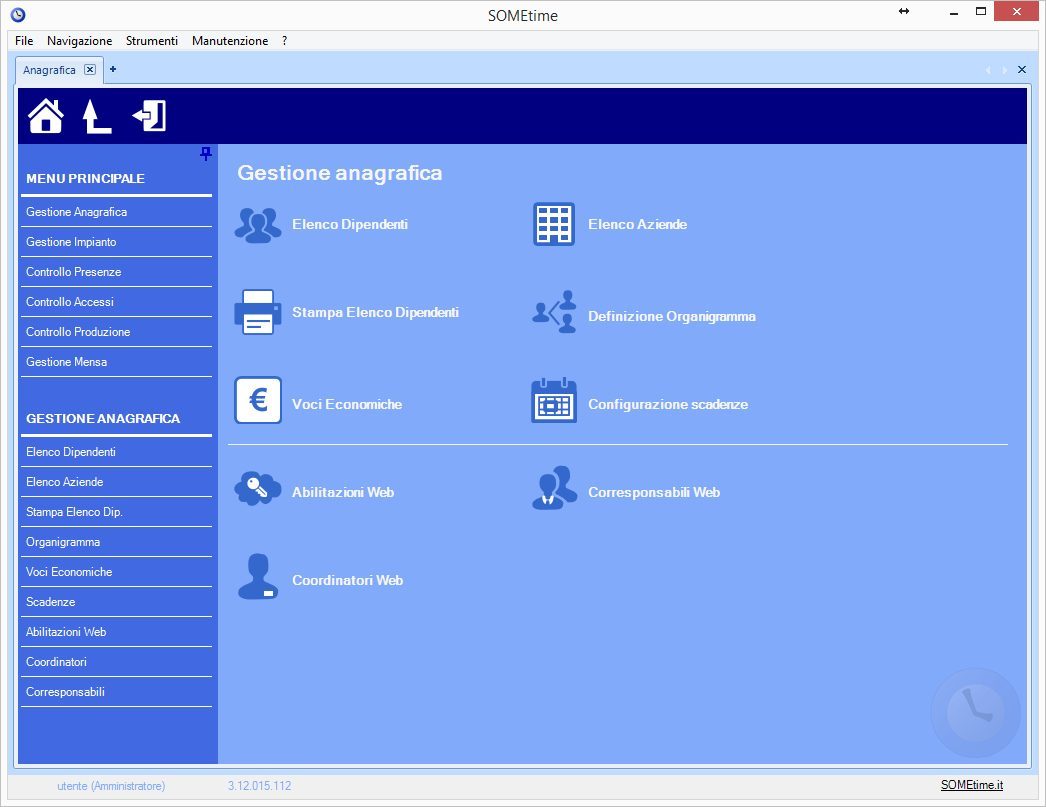Open the SOMEtime.it link in status bar
Image resolution: width=1046 pixels, height=807 pixels.
click(971, 785)
